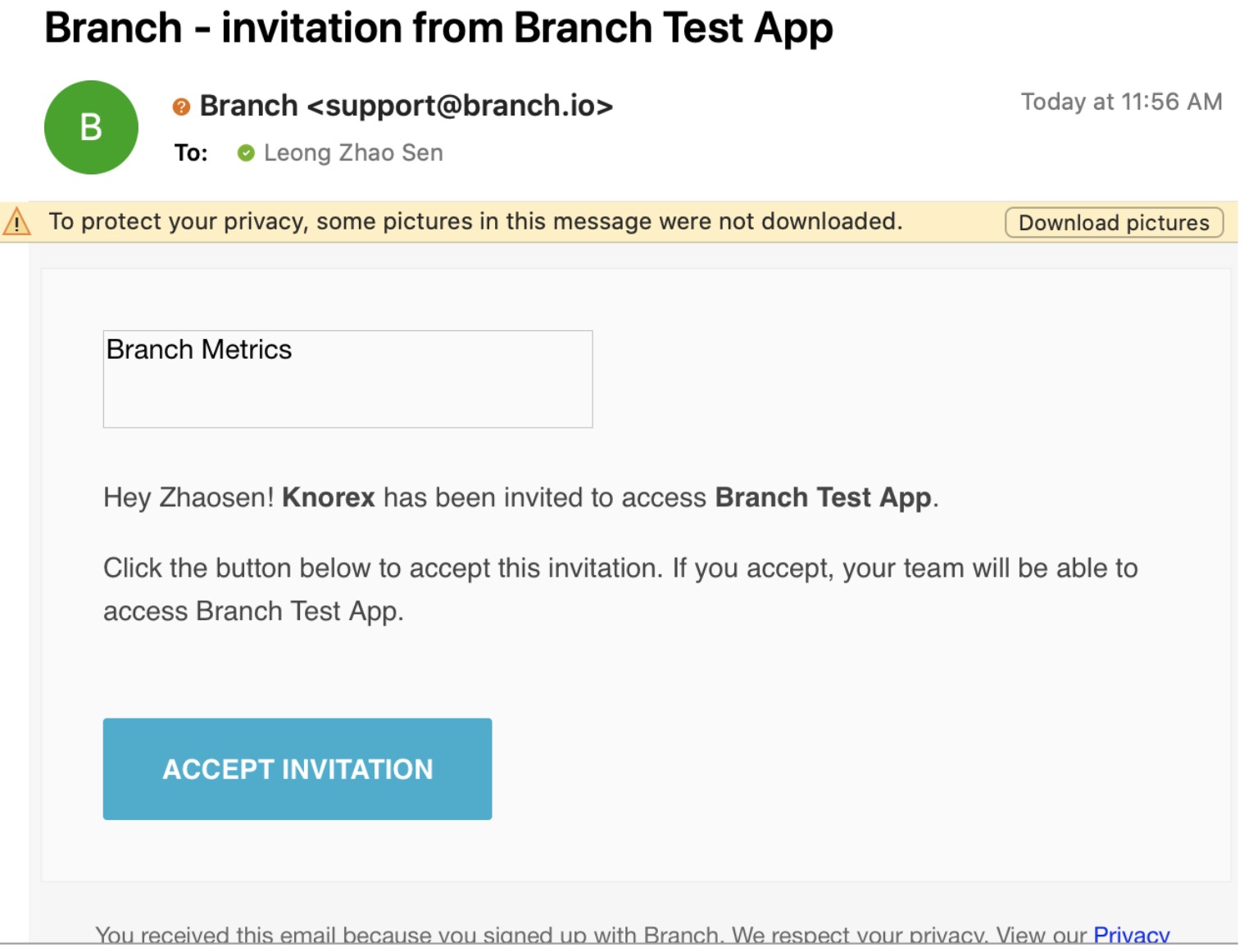Click the privacy protection banner message

click(x=475, y=221)
